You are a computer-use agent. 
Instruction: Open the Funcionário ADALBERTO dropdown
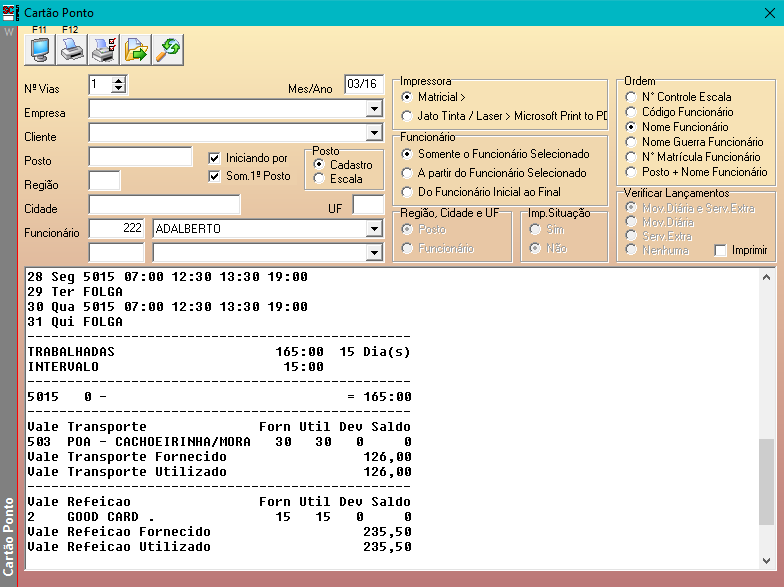(x=374, y=229)
